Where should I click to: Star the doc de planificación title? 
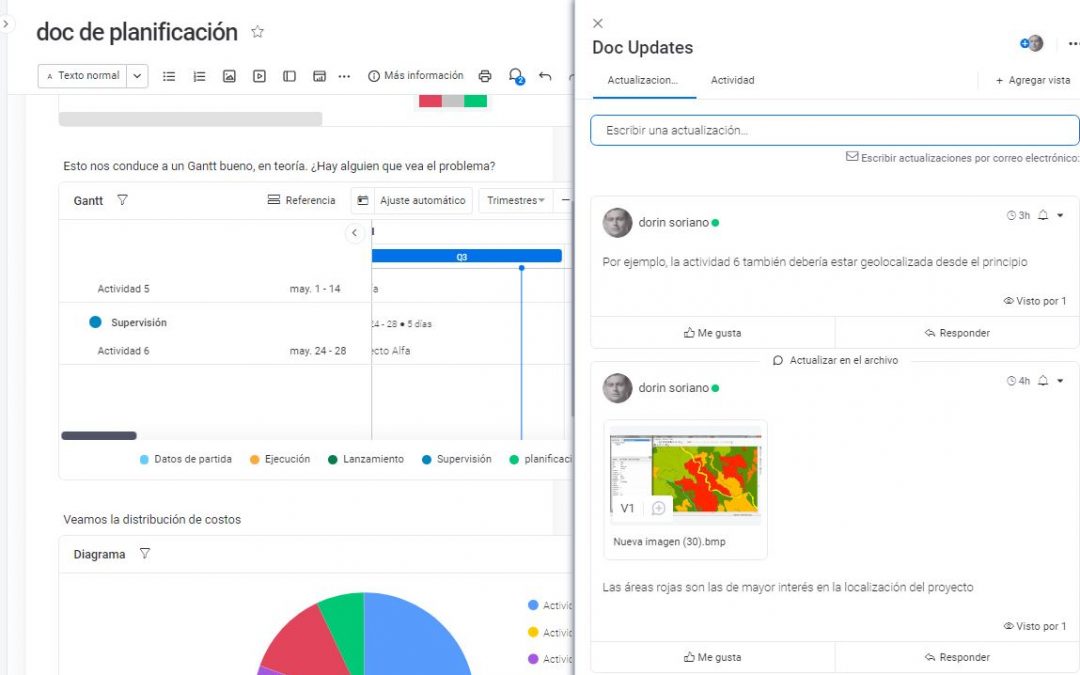coord(257,32)
